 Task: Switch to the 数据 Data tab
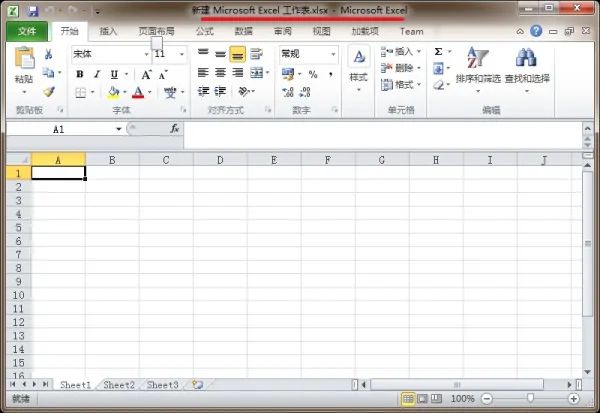point(244,31)
